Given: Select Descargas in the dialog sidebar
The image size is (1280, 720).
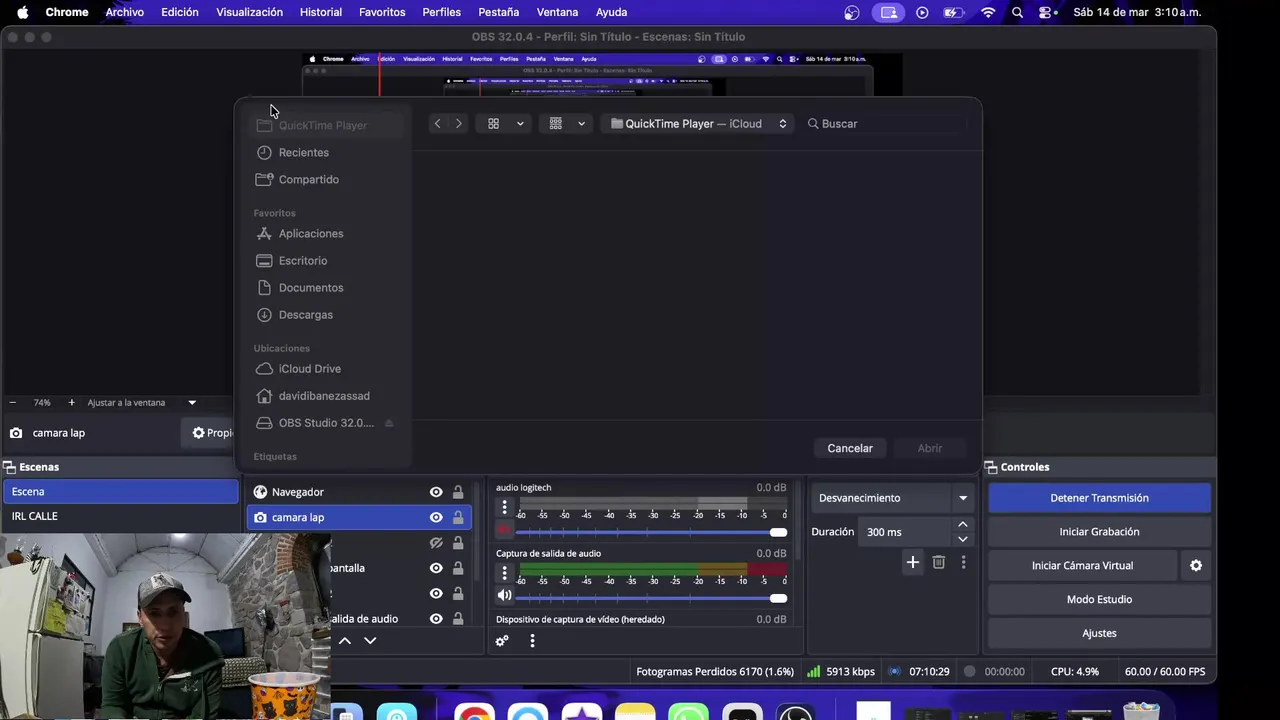Looking at the screenshot, I should tap(324, 314).
